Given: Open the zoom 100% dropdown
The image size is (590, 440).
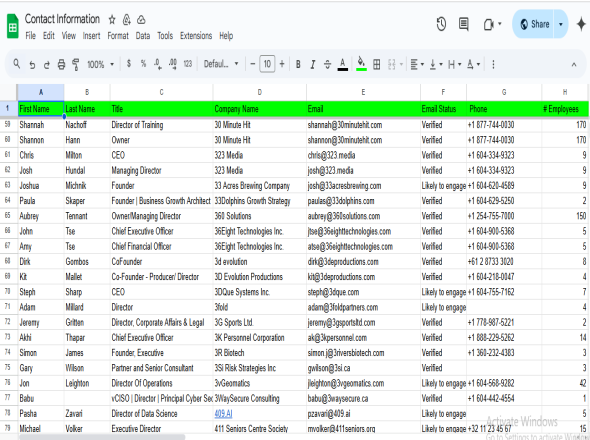Looking at the screenshot, I should tap(100, 64).
